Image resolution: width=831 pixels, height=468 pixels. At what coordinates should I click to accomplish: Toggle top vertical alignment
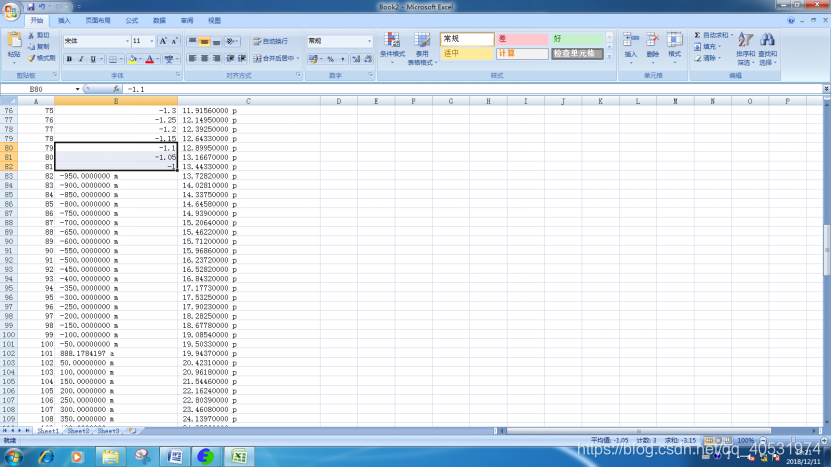pyautogui.click(x=192, y=41)
